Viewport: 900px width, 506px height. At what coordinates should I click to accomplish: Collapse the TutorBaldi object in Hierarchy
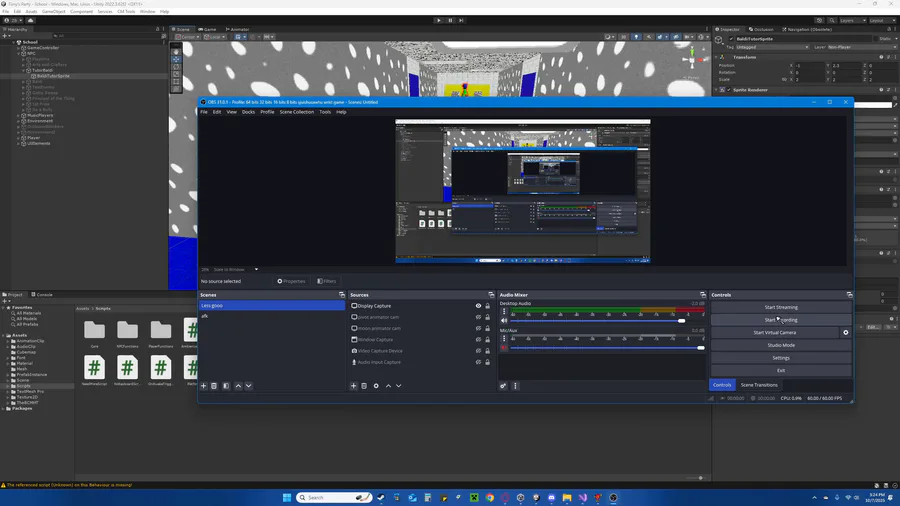[x=24, y=70]
